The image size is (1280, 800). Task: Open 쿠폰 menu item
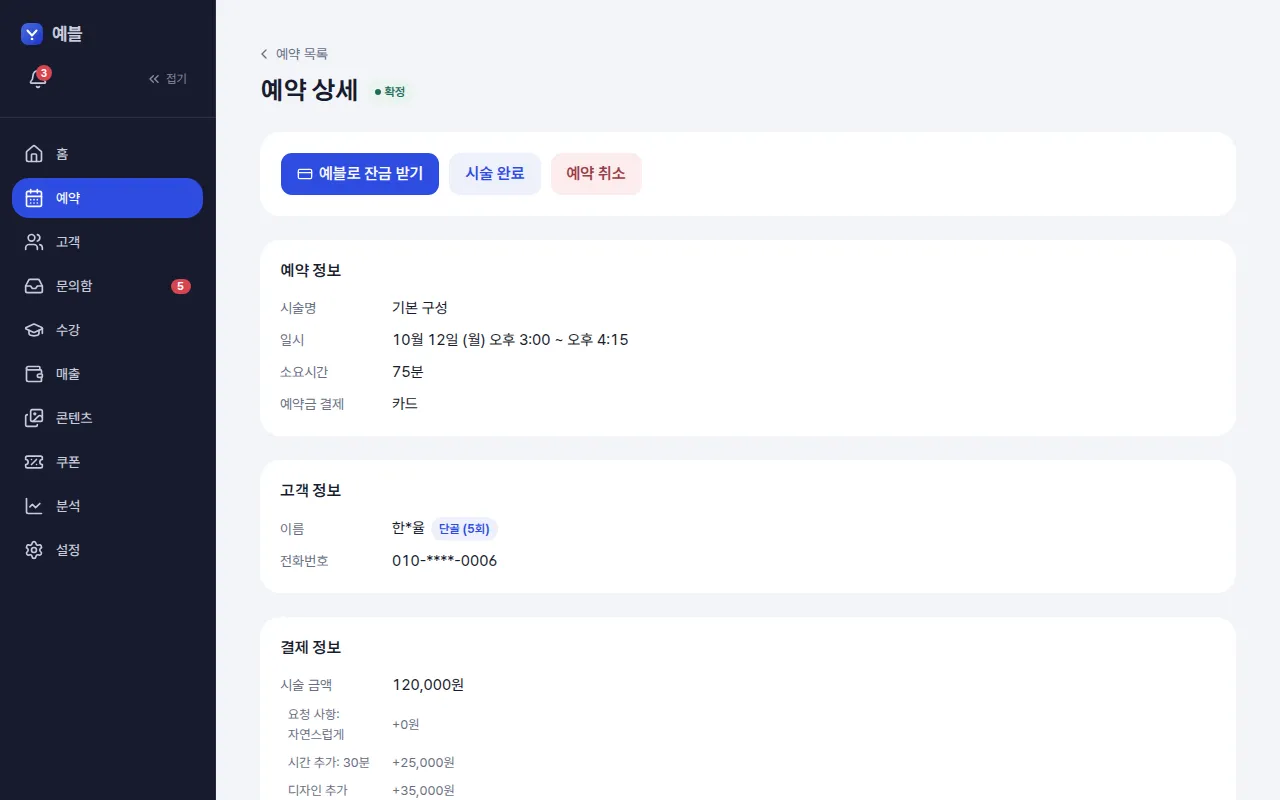tap(107, 462)
